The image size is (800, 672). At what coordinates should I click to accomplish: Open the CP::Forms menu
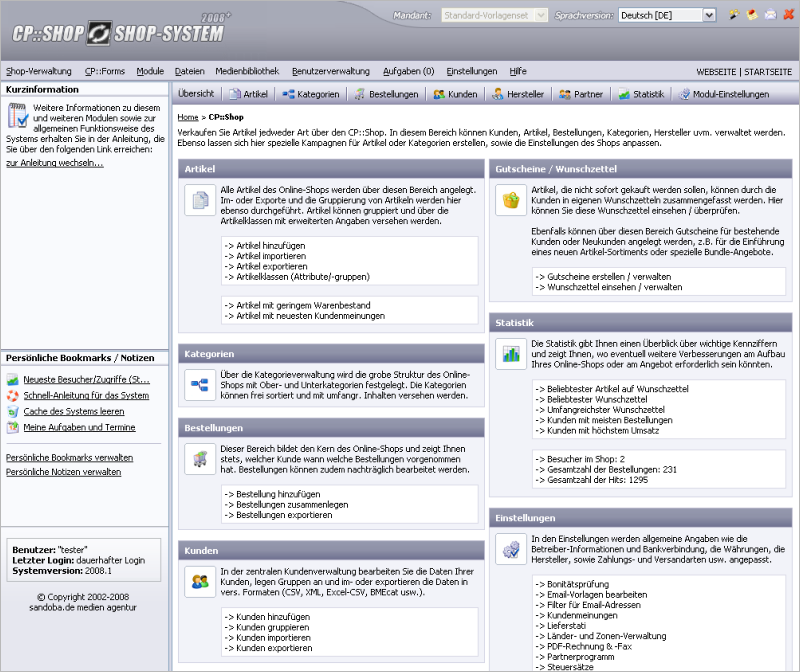tap(105, 71)
